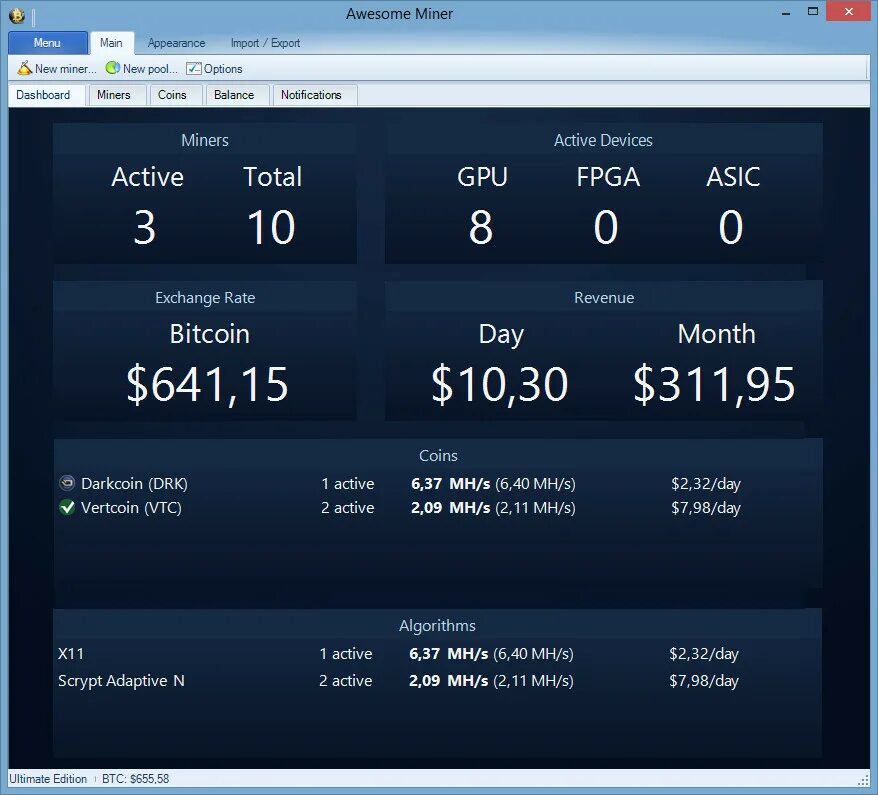Click the green Vertcoin status icon
Screen dimensions: 878x795
click(x=67, y=507)
